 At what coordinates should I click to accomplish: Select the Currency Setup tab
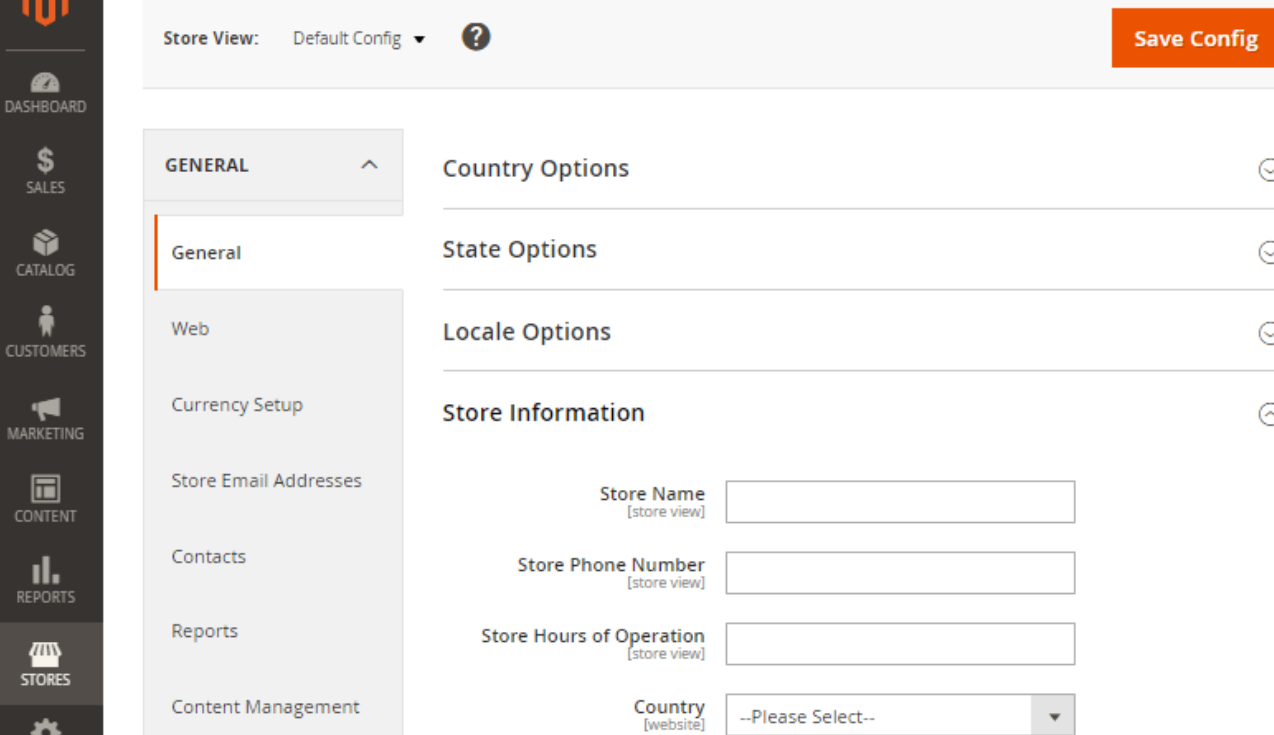tap(237, 405)
